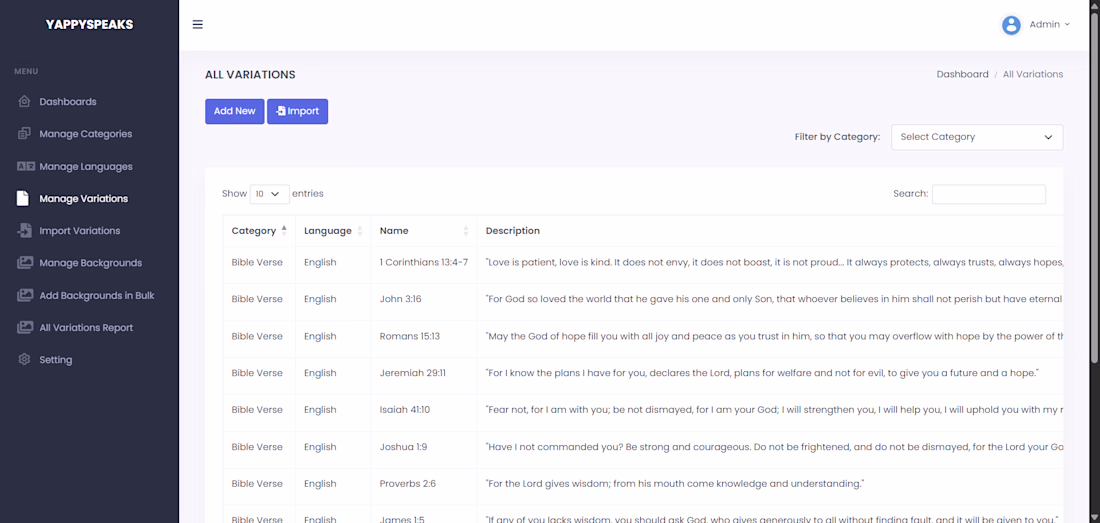
Task: Click the "For I know the plans" description
Action: 762,373
